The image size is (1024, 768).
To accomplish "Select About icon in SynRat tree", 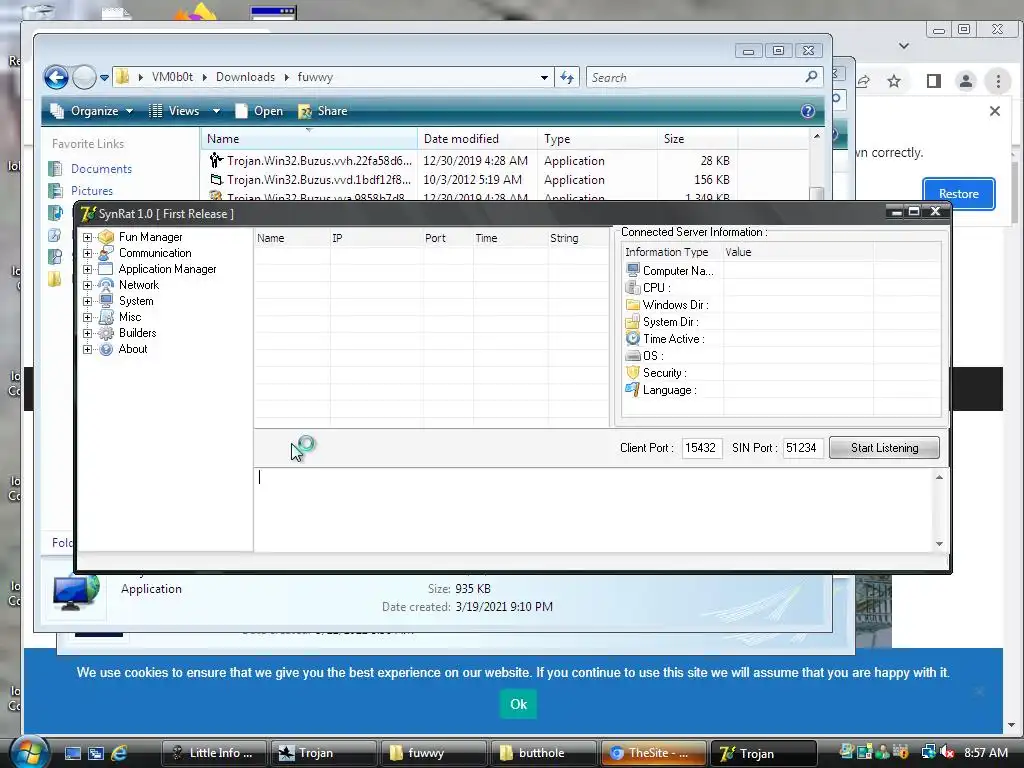I will [x=106, y=349].
